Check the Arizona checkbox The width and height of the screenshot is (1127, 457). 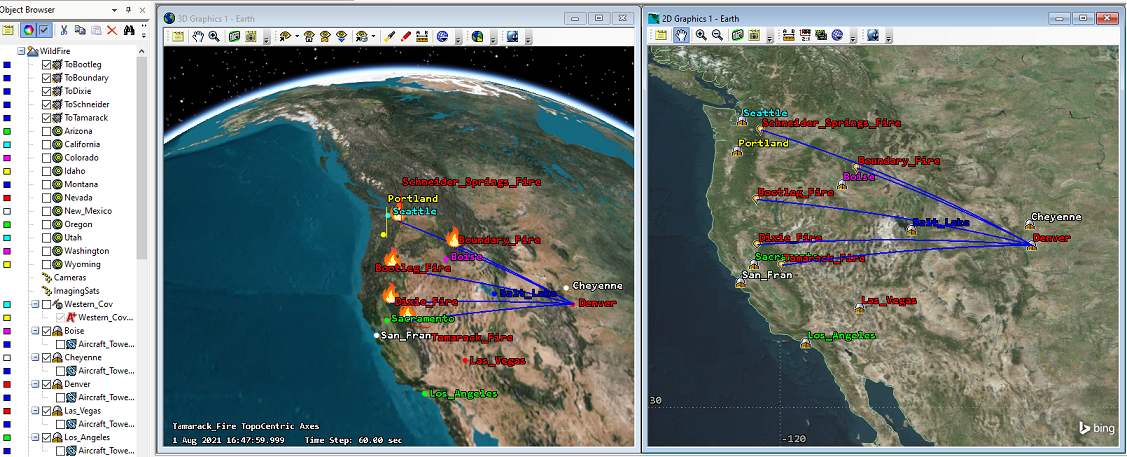pos(47,131)
